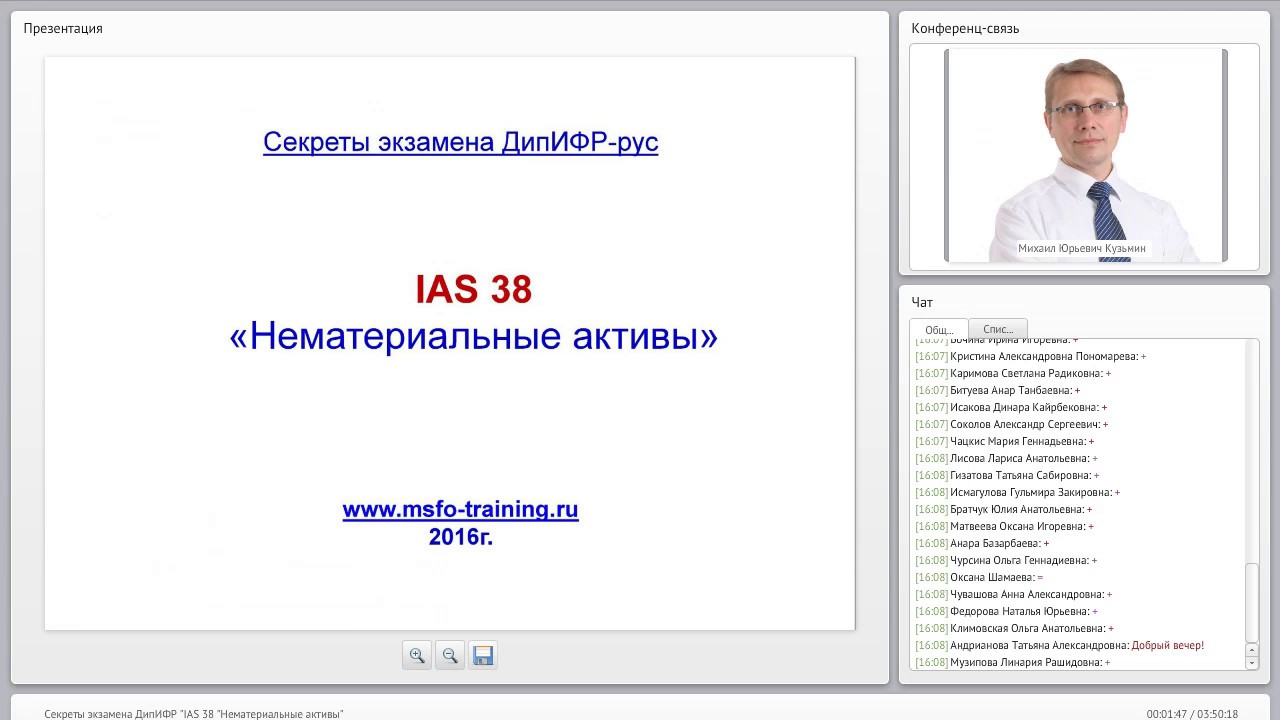Zoom in on the presentation slide
1280x720 pixels.
pyautogui.click(x=417, y=655)
